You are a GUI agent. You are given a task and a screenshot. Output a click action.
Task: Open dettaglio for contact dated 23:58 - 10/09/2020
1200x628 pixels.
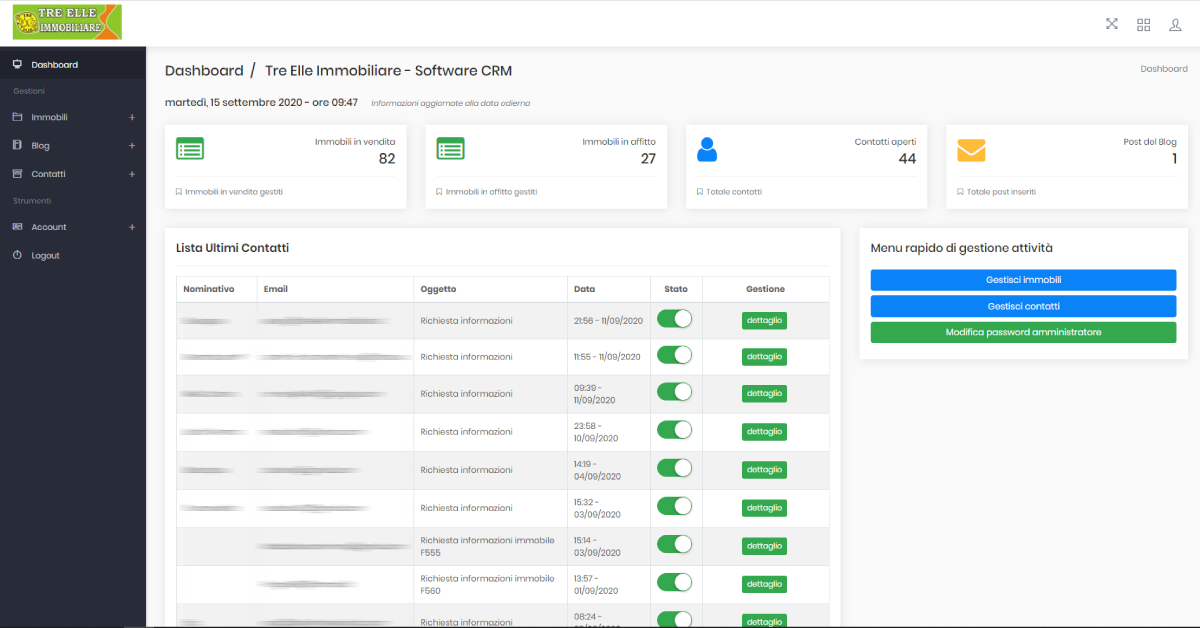coord(764,432)
